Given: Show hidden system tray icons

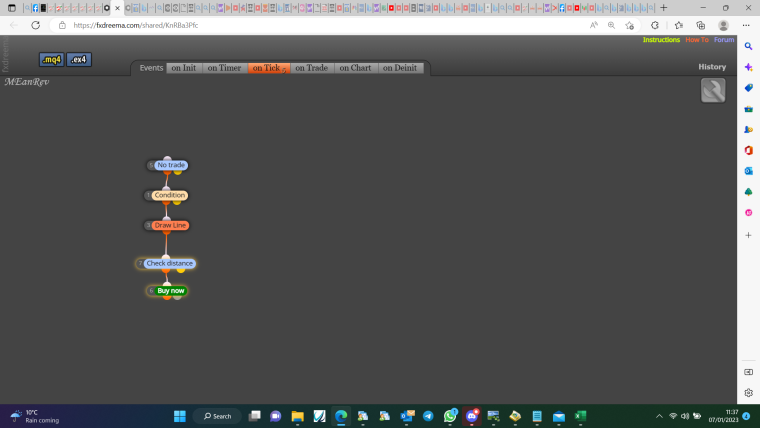Looking at the screenshot, I should tap(659, 416).
